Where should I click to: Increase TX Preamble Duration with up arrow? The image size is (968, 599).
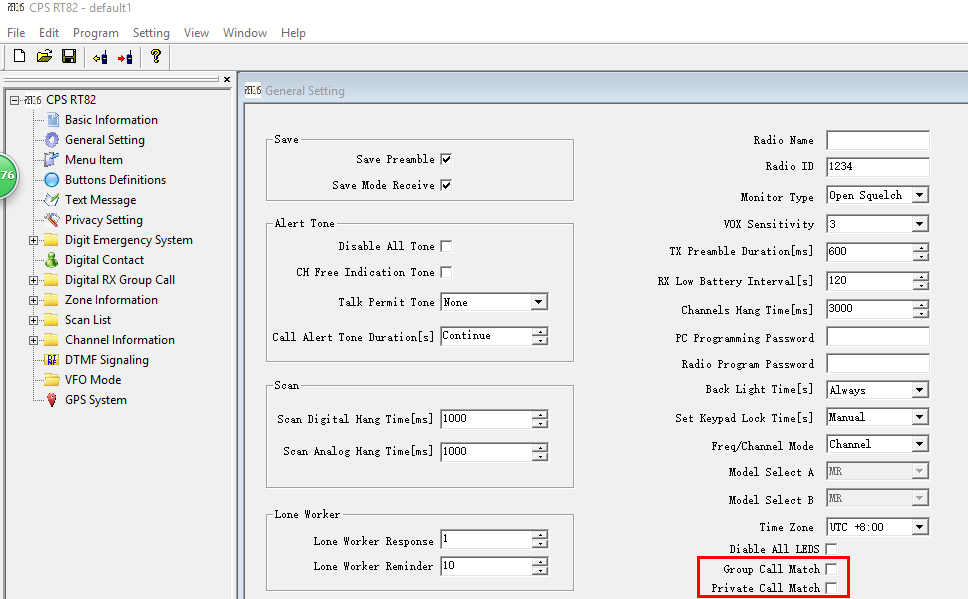point(921,248)
